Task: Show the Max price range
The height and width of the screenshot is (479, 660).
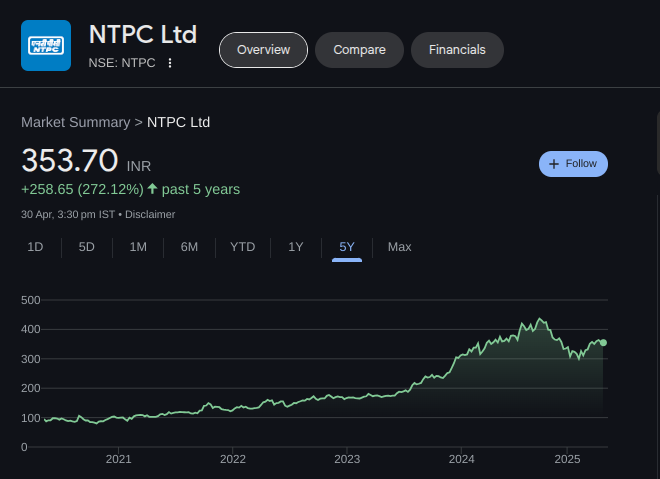Action: (x=399, y=247)
